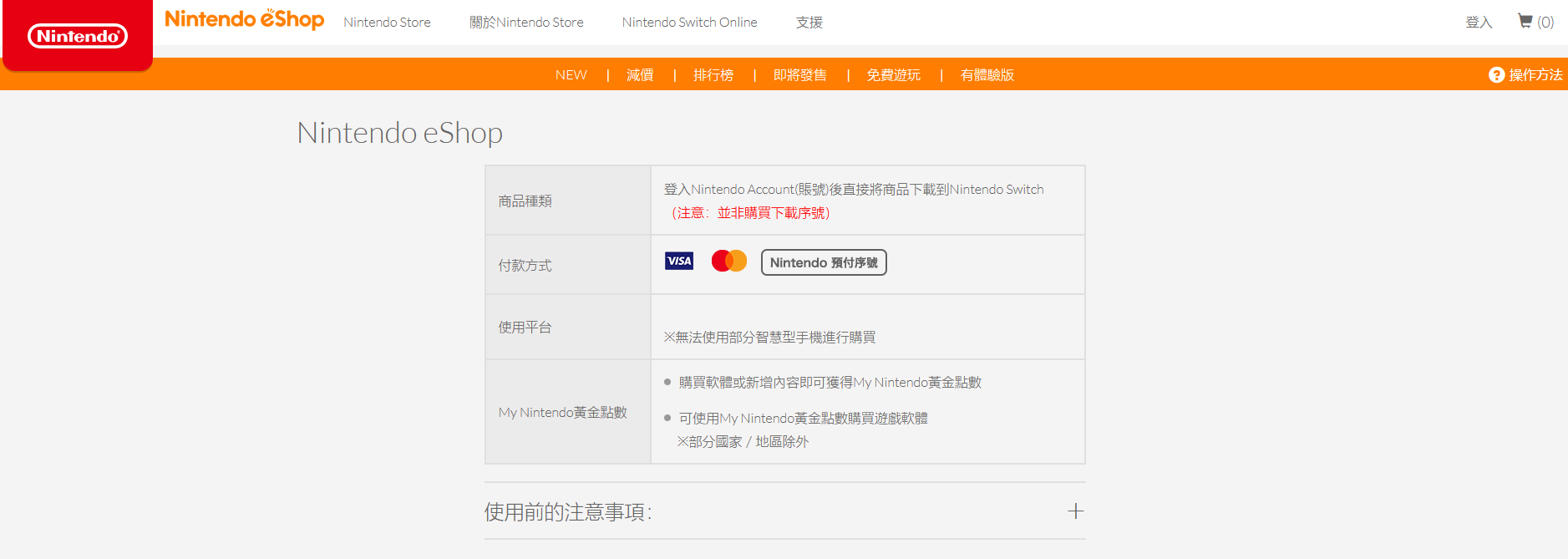Click the red Nintendo logo
This screenshot has height=559, width=1568.
pyautogui.click(x=78, y=36)
